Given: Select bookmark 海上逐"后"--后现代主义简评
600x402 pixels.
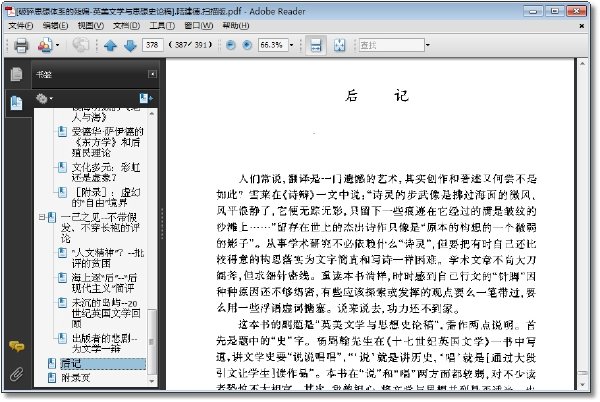Looking at the screenshot, I should point(104,283).
